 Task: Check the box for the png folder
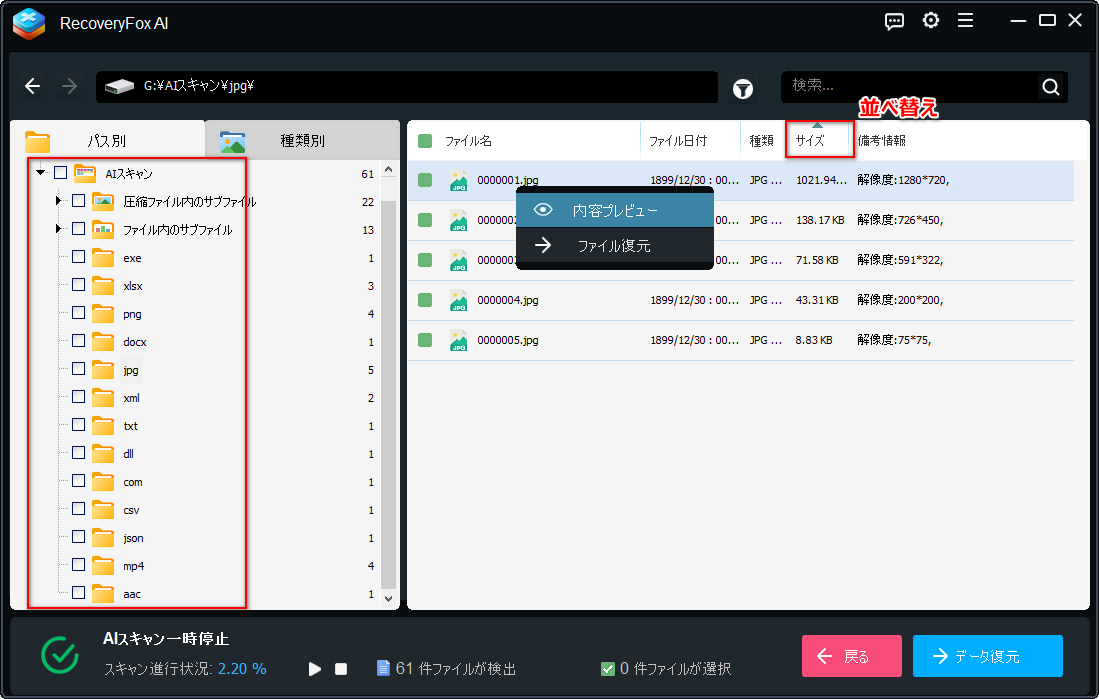tap(79, 314)
